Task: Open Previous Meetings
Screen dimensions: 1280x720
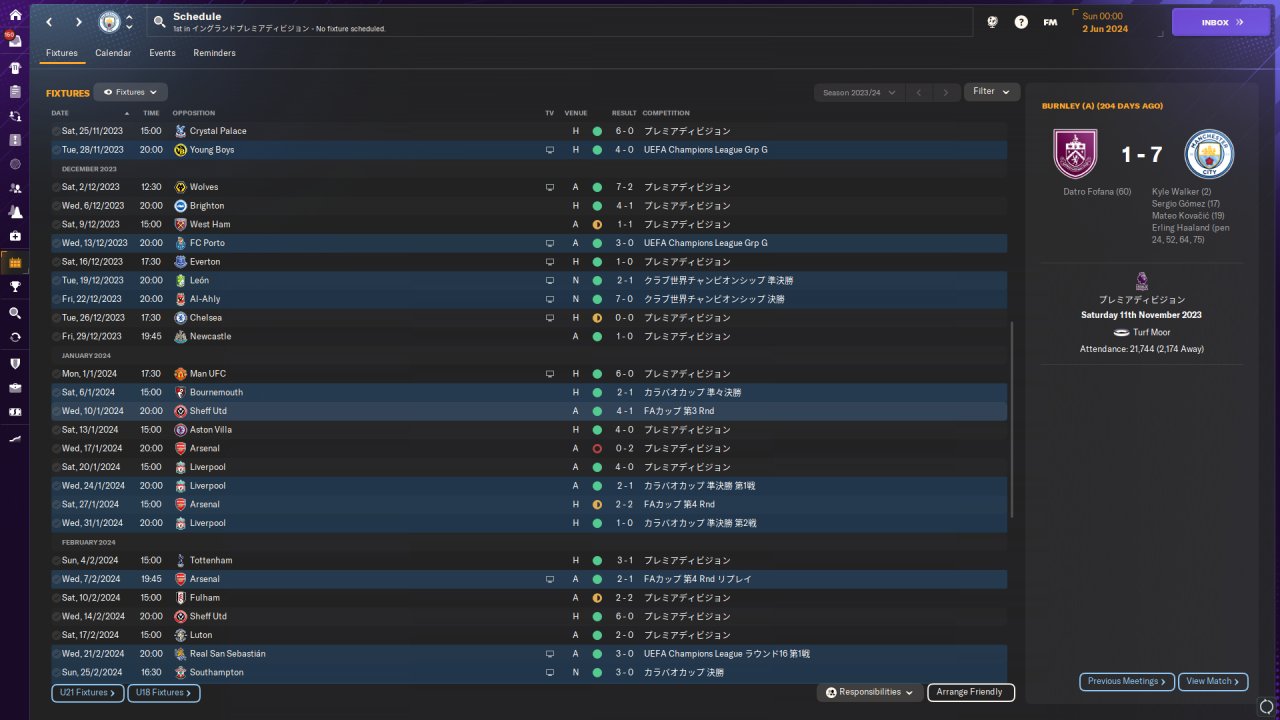Action: [x=1127, y=682]
